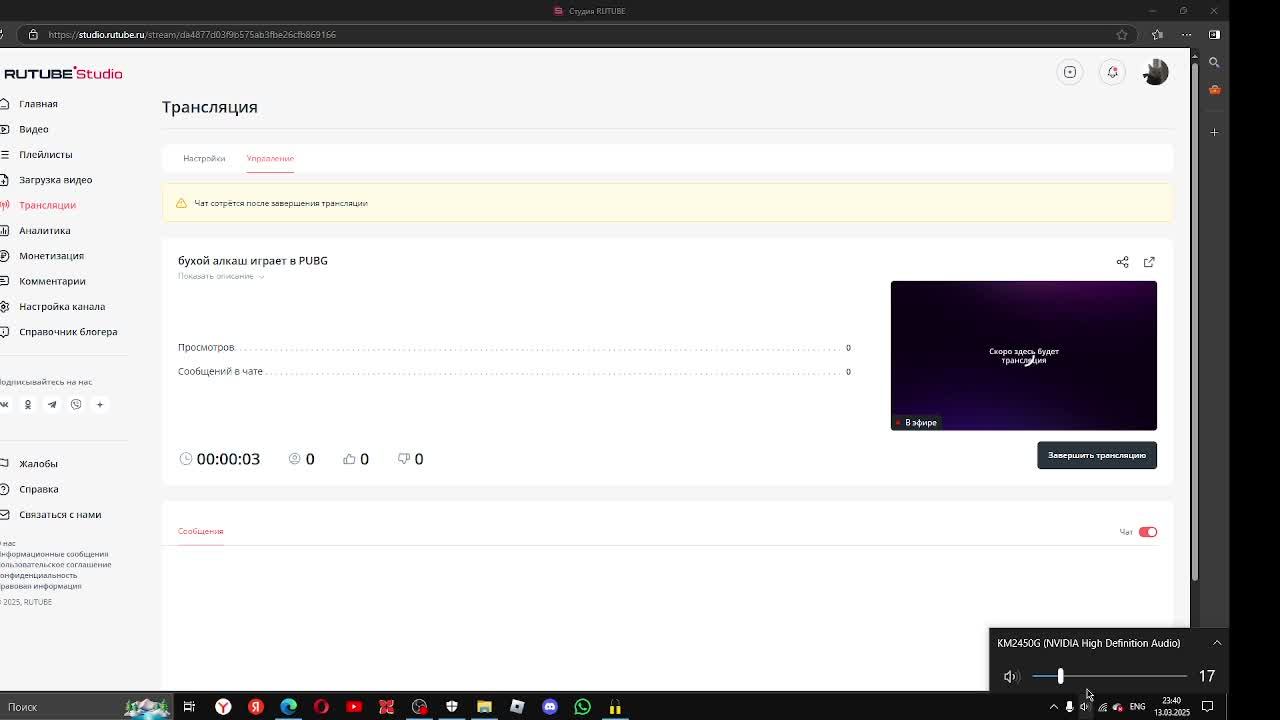Switch to the Настройки tab
The width and height of the screenshot is (1280, 720).
204,158
